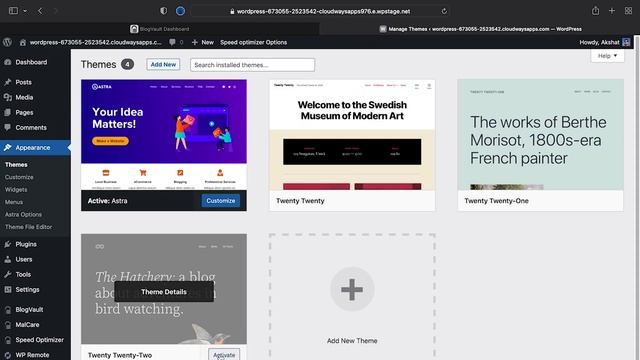640x360 pixels.
Task: Switch to BlogVault Dashboard tab
Action: (160, 29)
